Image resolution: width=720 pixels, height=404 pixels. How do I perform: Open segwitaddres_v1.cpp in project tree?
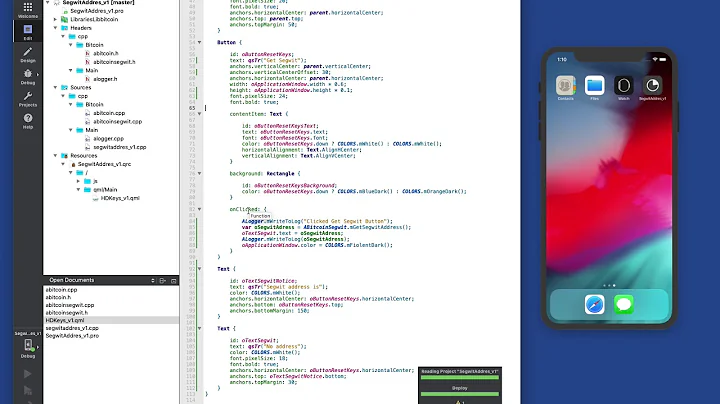pyautogui.click(x=119, y=147)
